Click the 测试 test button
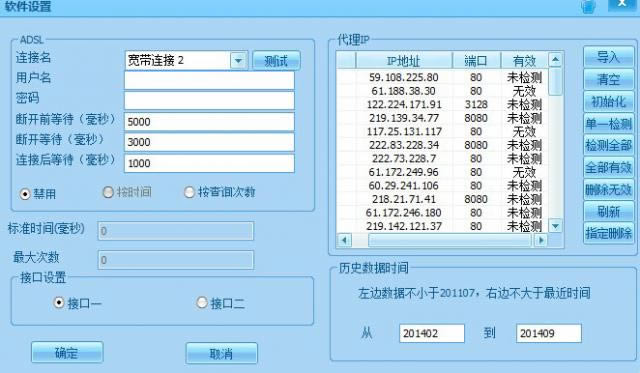 pyautogui.click(x=276, y=61)
